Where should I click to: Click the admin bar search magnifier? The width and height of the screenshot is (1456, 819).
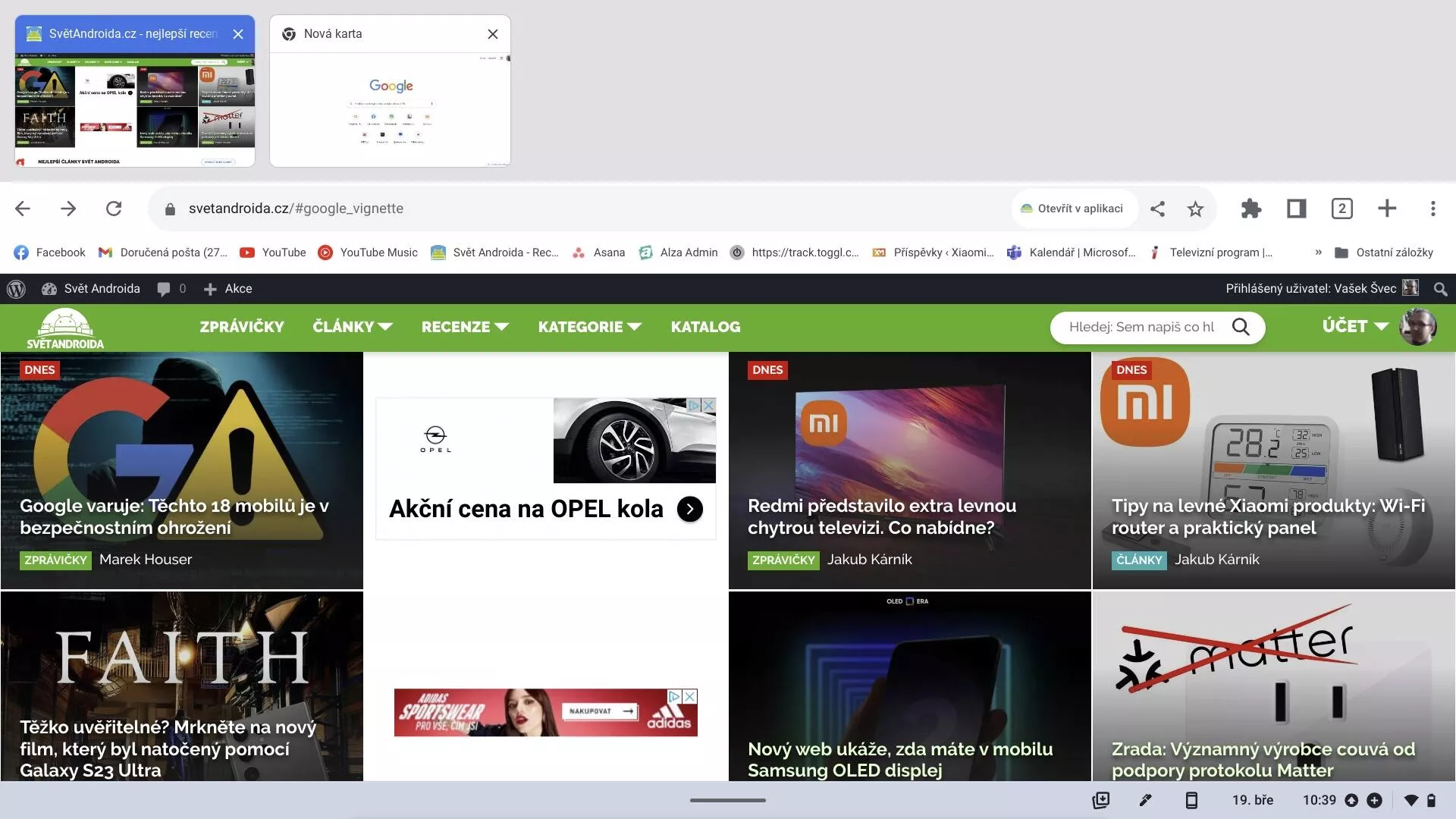(1440, 289)
